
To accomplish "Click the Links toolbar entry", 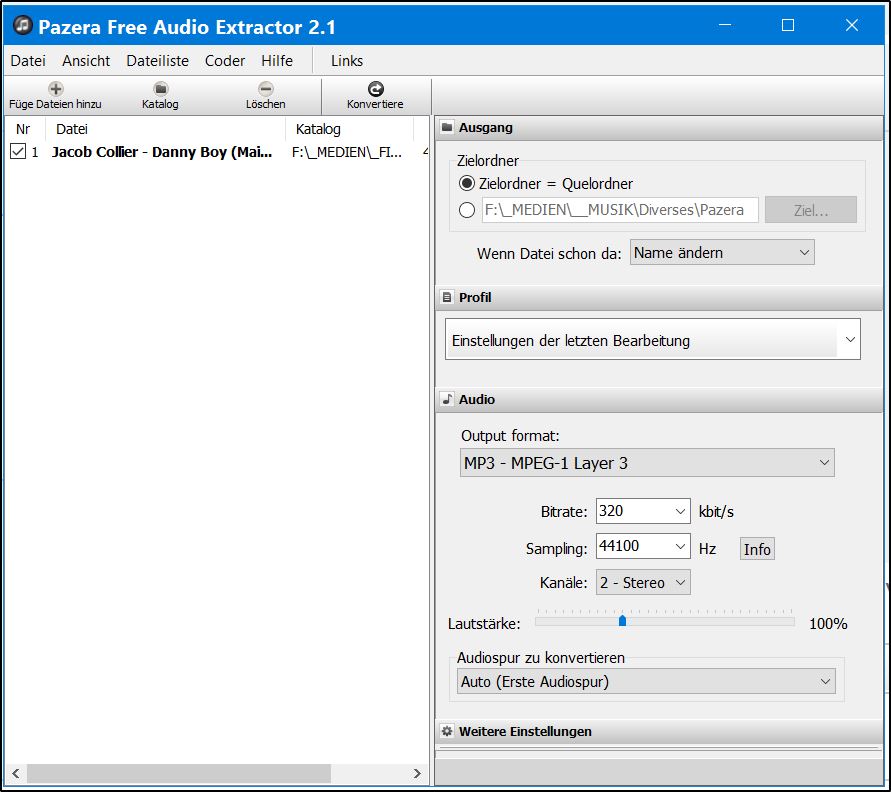I will 347,61.
